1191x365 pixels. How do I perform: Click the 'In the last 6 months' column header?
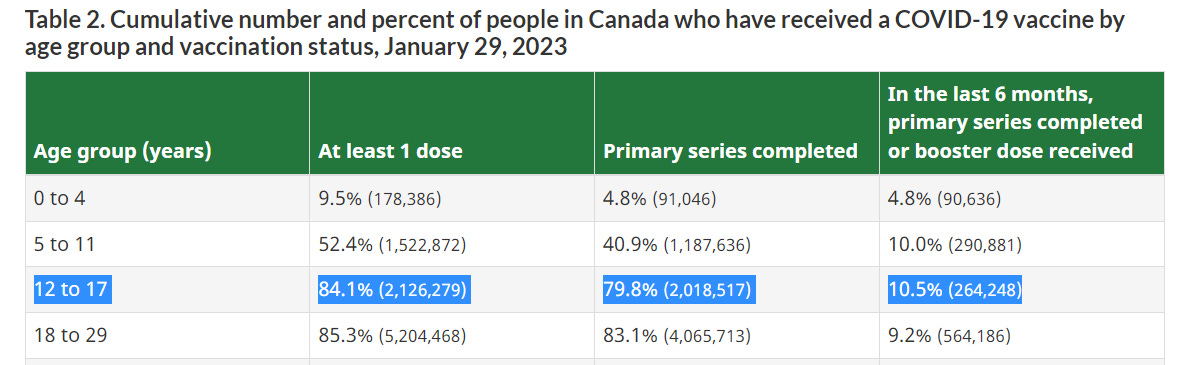coord(1022,123)
